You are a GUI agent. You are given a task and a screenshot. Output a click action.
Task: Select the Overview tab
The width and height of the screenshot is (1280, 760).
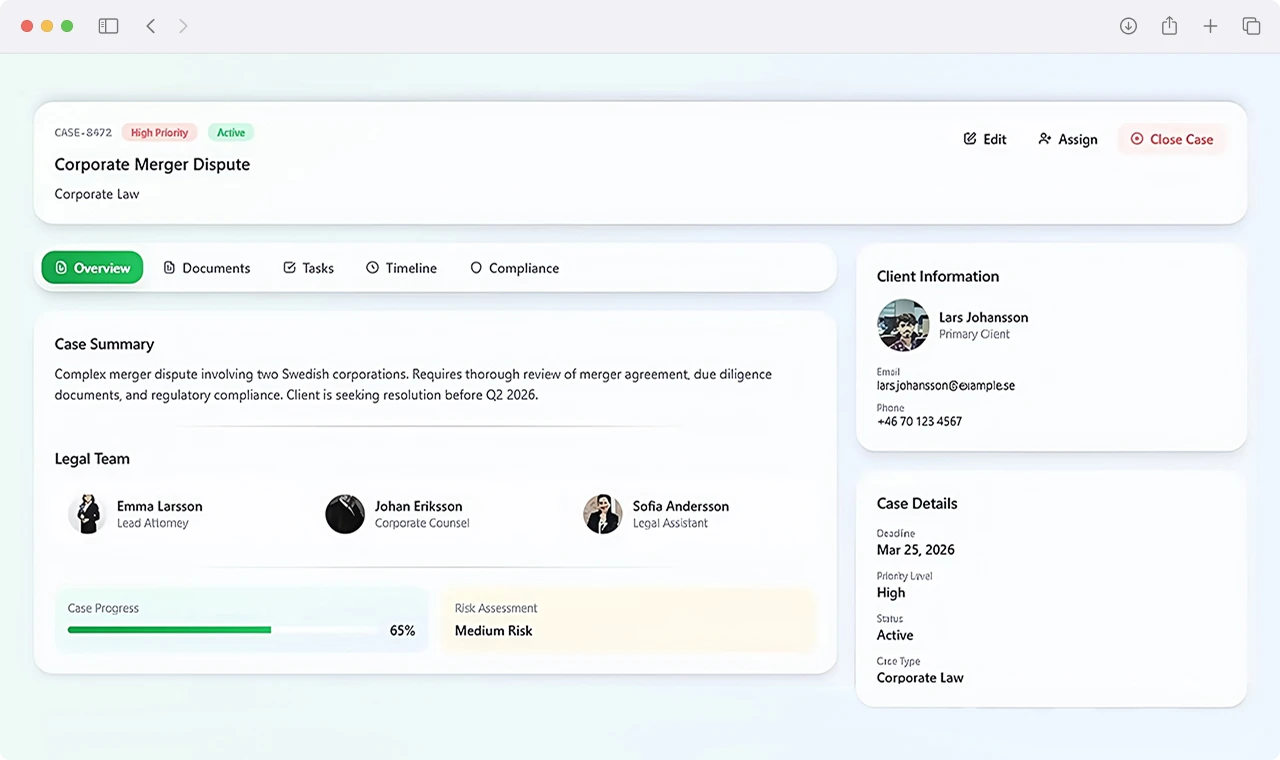(x=92, y=268)
